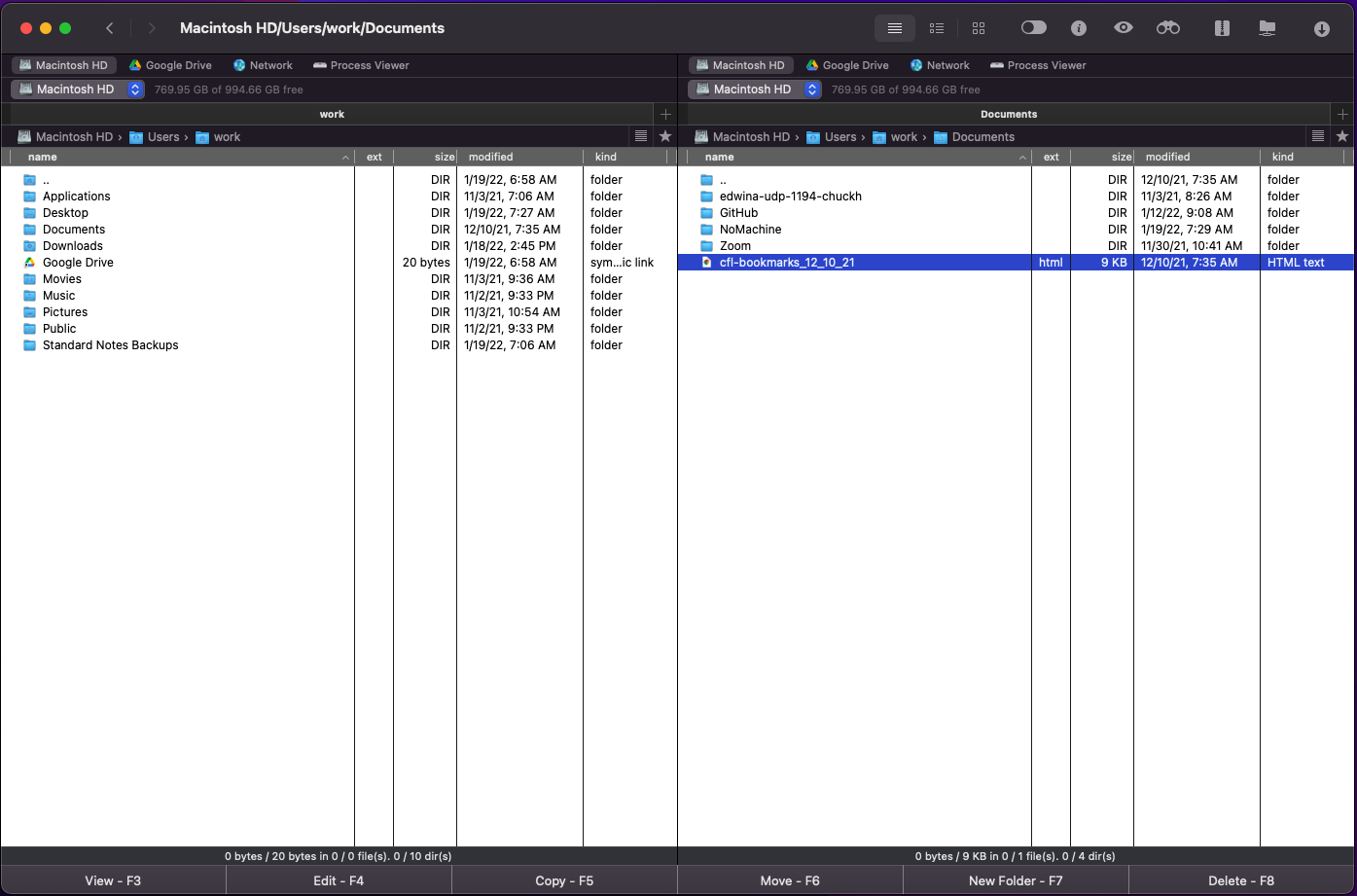Open right pane Macintosh HD volume dropdown
1357x896 pixels.
[x=755, y=89]
